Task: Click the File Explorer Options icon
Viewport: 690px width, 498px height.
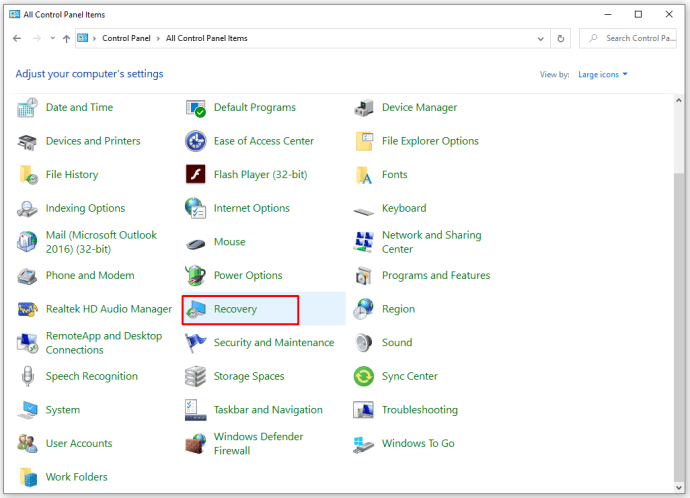Action: 363,141
